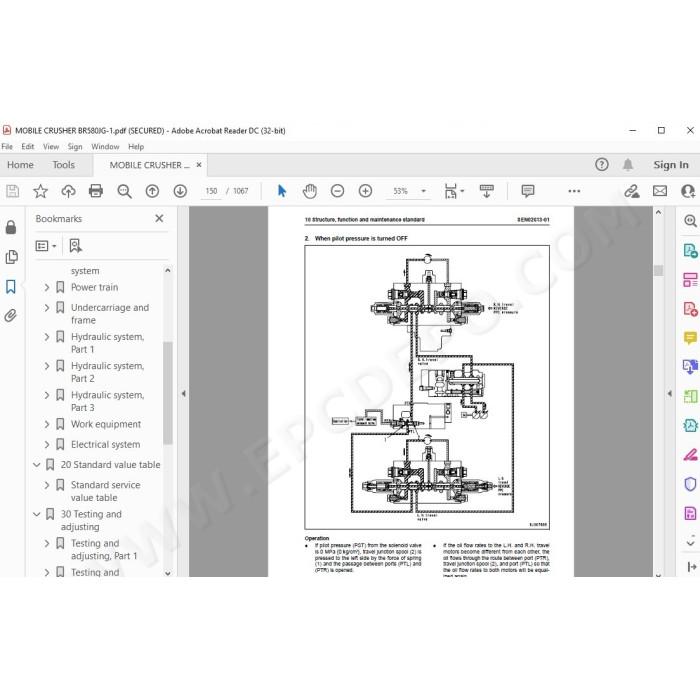Open attachments paperclip panel

[x=11, y=316]
